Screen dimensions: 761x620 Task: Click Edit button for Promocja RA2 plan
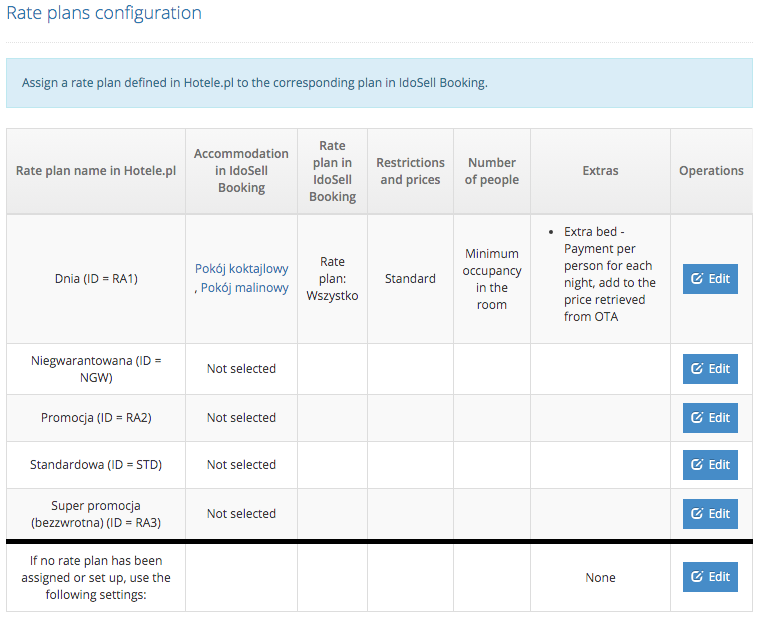pyautogui.click(x=710, y=418)
